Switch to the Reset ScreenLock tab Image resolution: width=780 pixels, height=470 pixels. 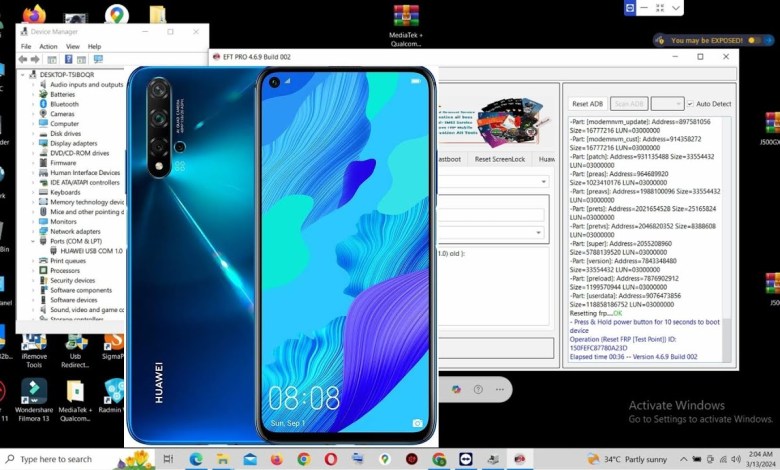499,158
